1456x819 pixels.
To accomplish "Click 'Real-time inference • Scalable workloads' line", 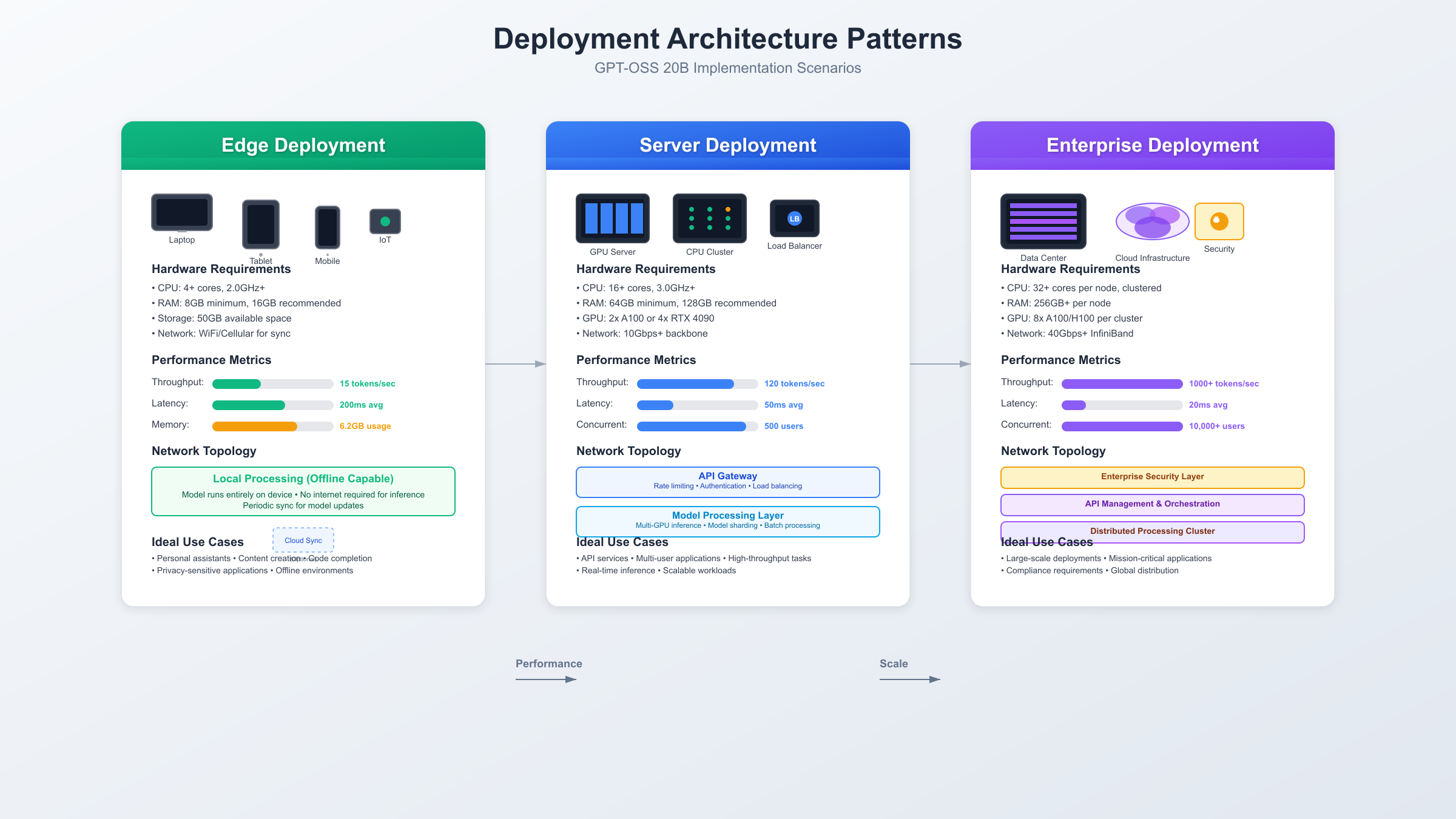I will [656, 571].
